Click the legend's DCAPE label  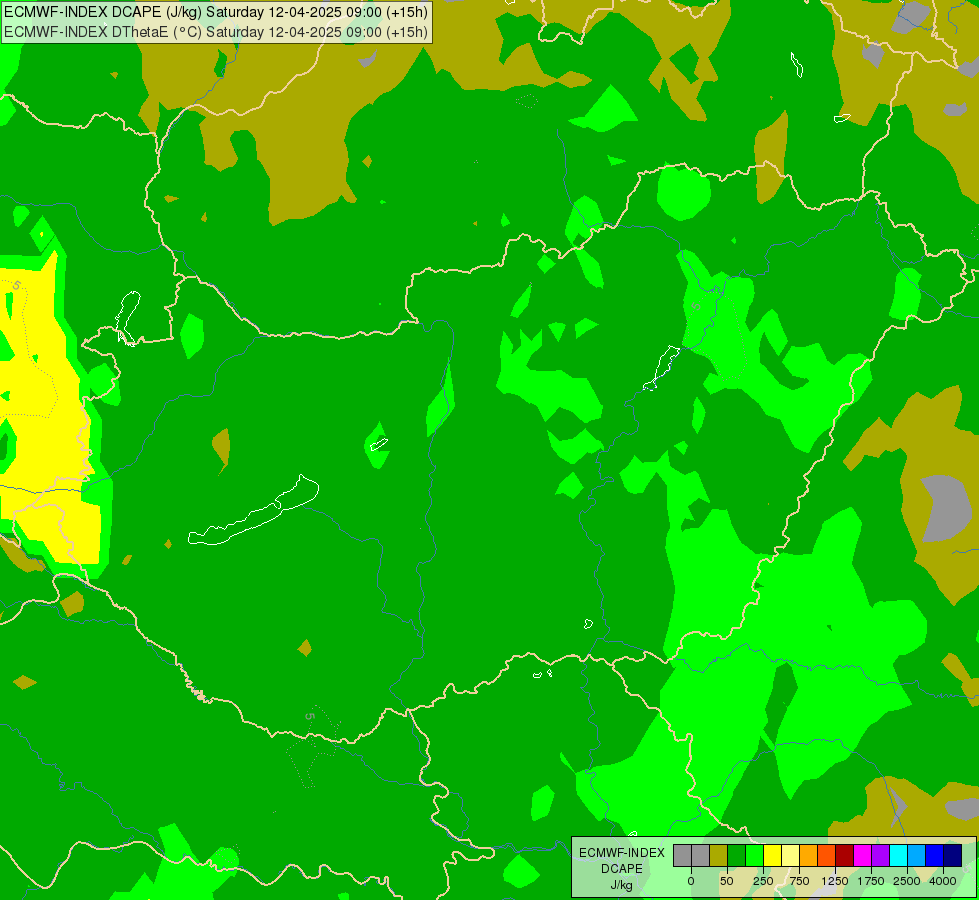click(622, 869)
